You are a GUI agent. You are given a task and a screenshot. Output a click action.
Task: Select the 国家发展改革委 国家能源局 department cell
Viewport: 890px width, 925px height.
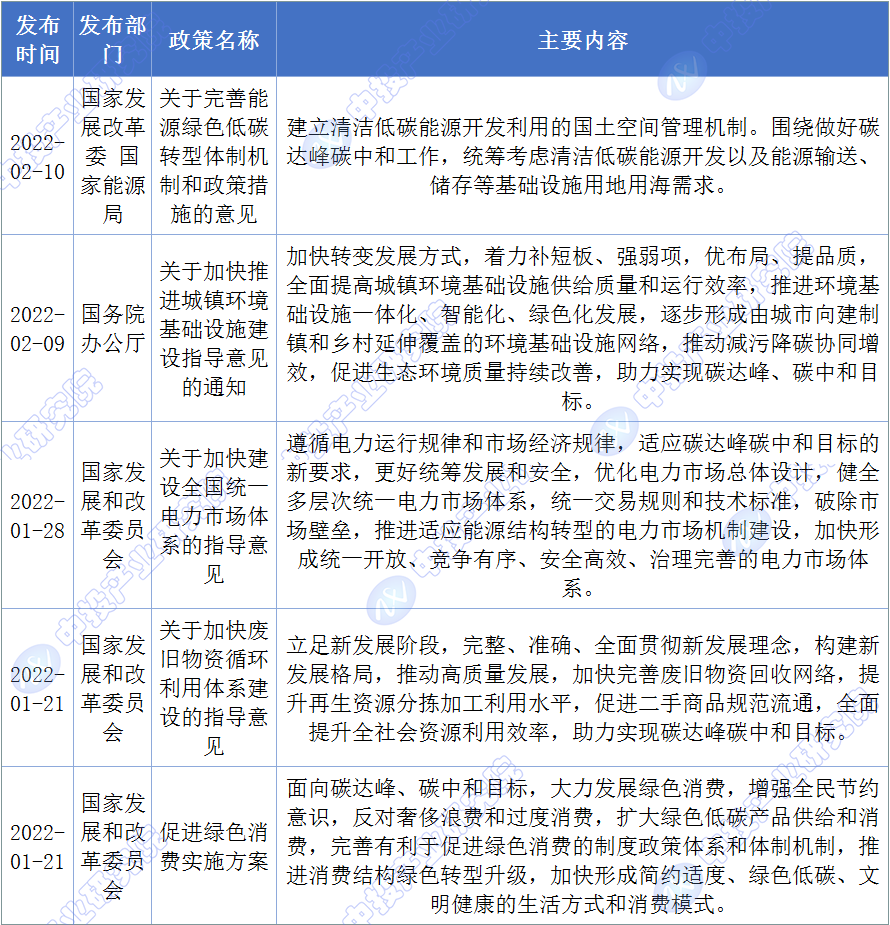click(x=112, y=157)
